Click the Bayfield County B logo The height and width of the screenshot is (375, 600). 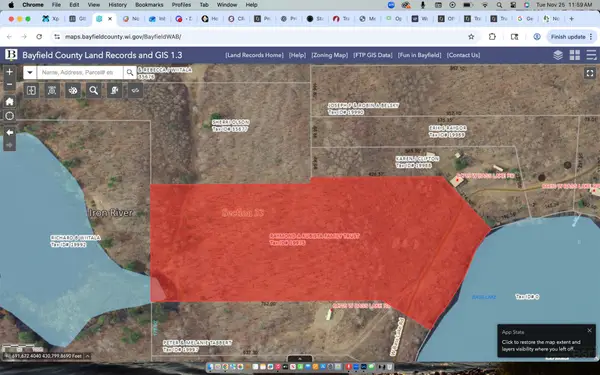pos(11,55)
